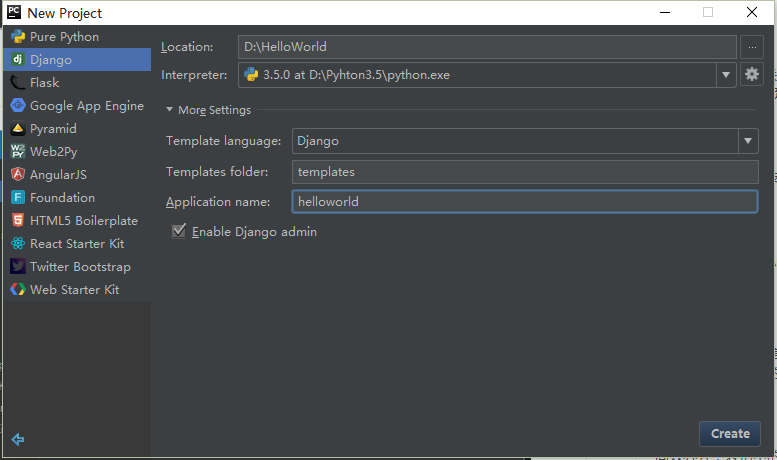Viewport: 777px width, 460px height.
Task: Select the Pure Python project type
Action: 77,37
